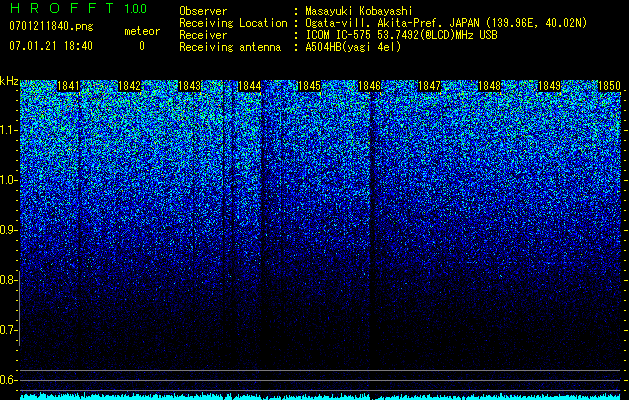Click the 0.8 frequency axis label

[8, 280]
